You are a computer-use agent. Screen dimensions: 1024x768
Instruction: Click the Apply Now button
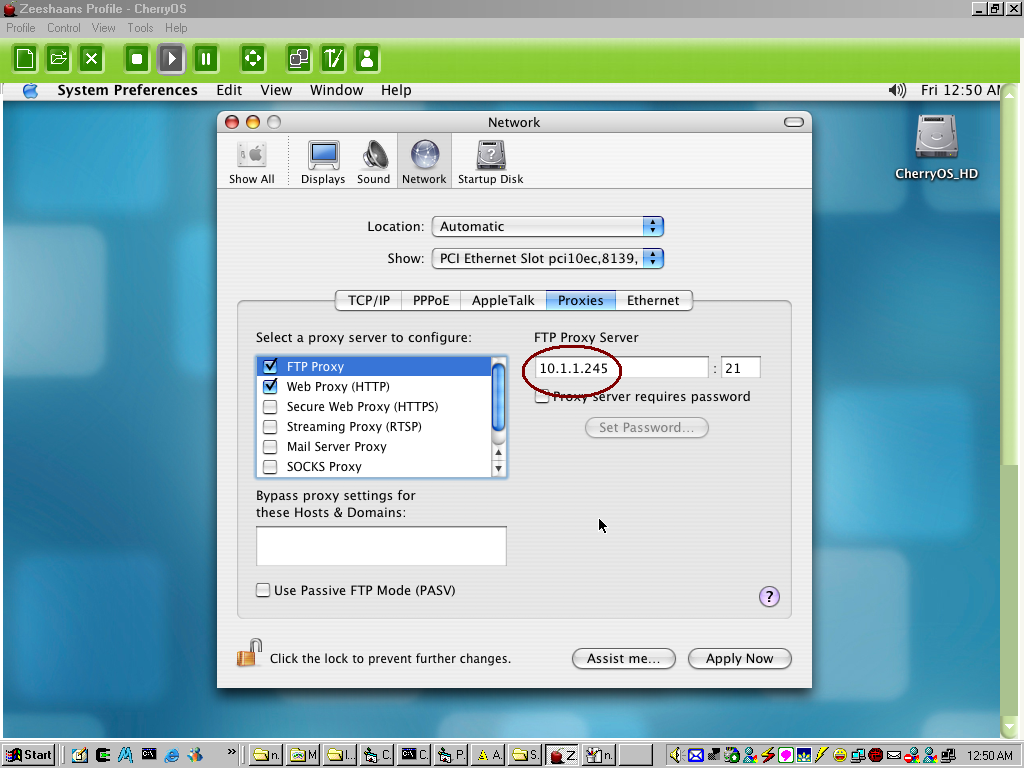tap(739, 658)
